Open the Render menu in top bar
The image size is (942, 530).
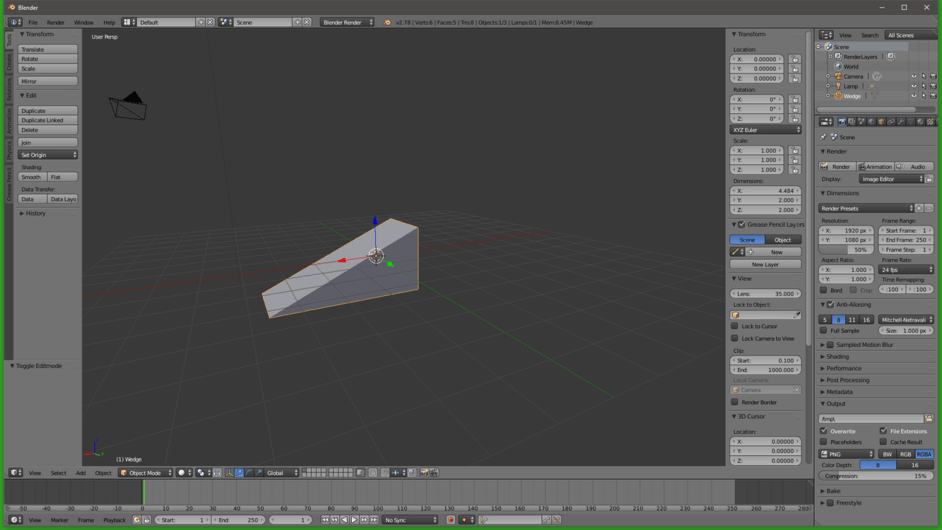pos(55,22)
